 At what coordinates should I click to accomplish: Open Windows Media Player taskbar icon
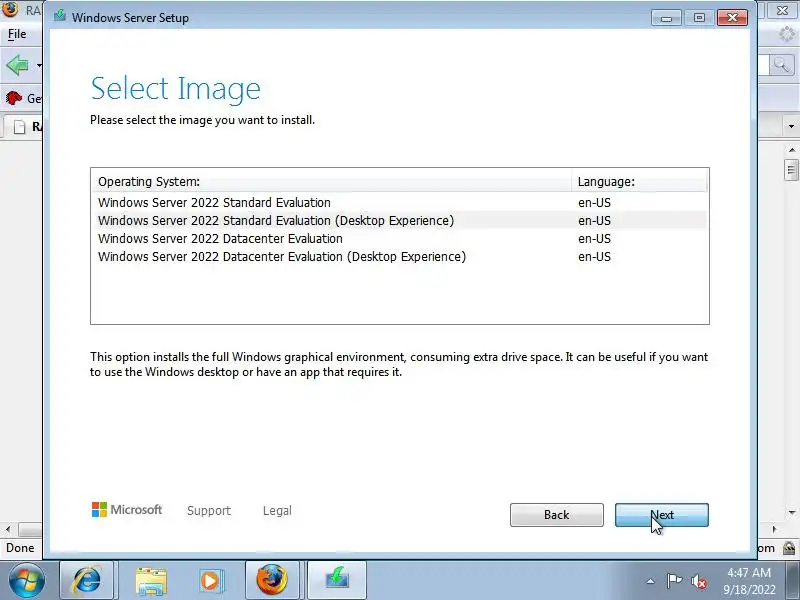click(210, 581)
